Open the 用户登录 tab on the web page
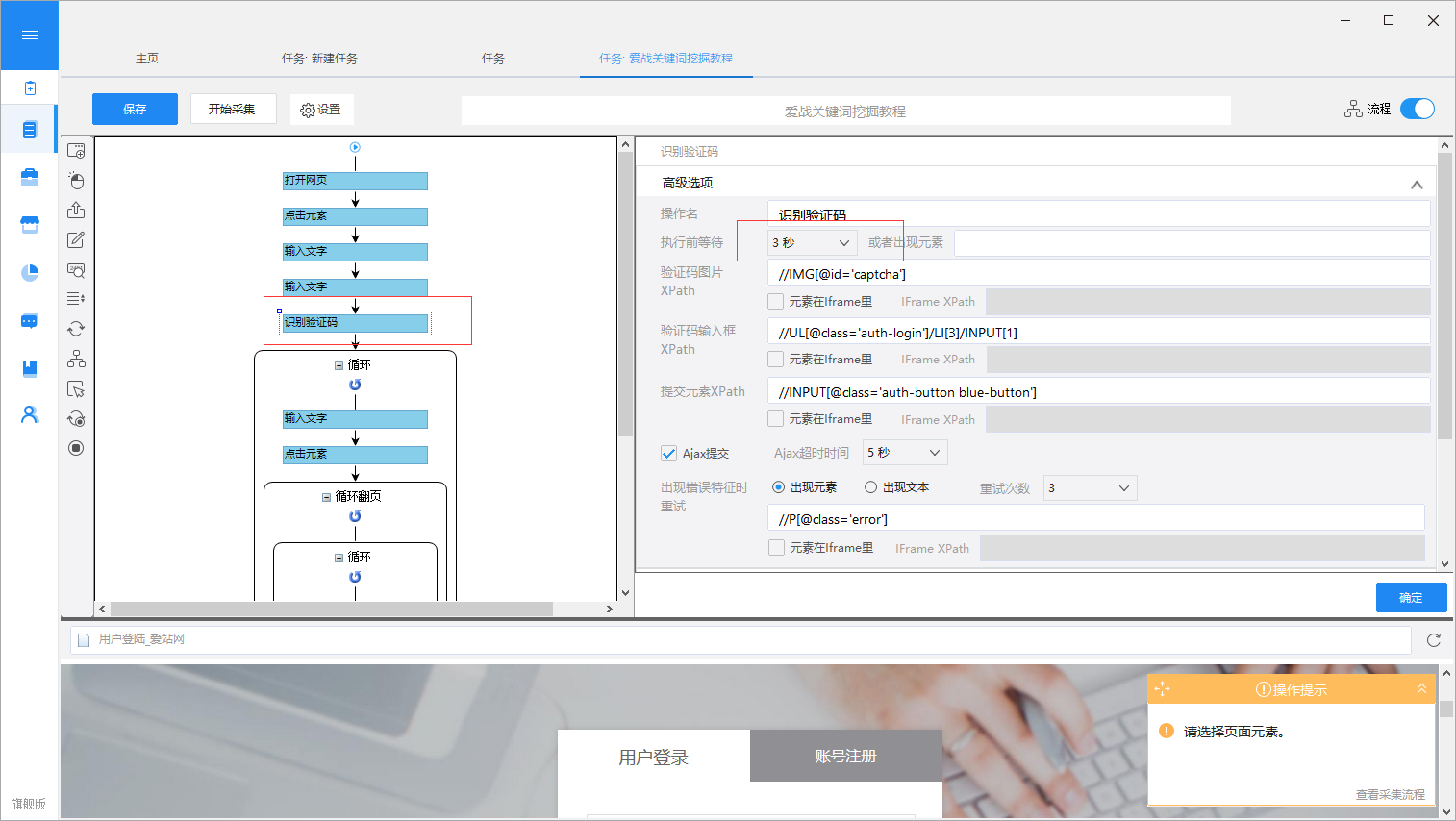This screenshot has height=821, width=1456. 654,758
